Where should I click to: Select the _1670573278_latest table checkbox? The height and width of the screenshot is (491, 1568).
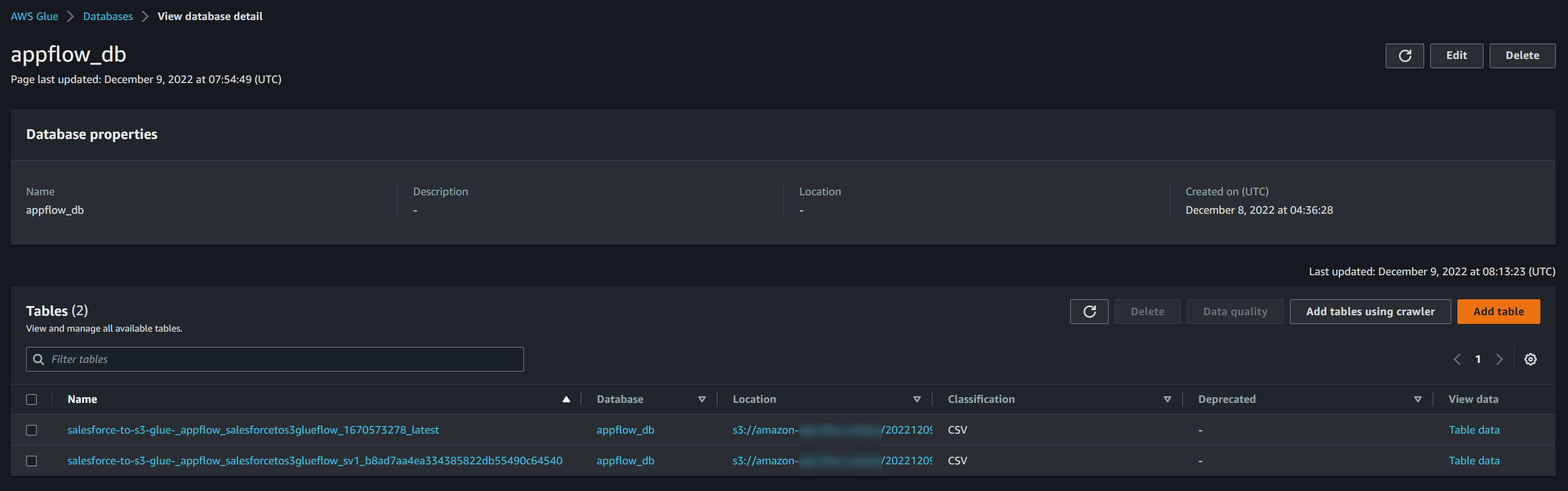pyautogui.click(x=32, y=430)
